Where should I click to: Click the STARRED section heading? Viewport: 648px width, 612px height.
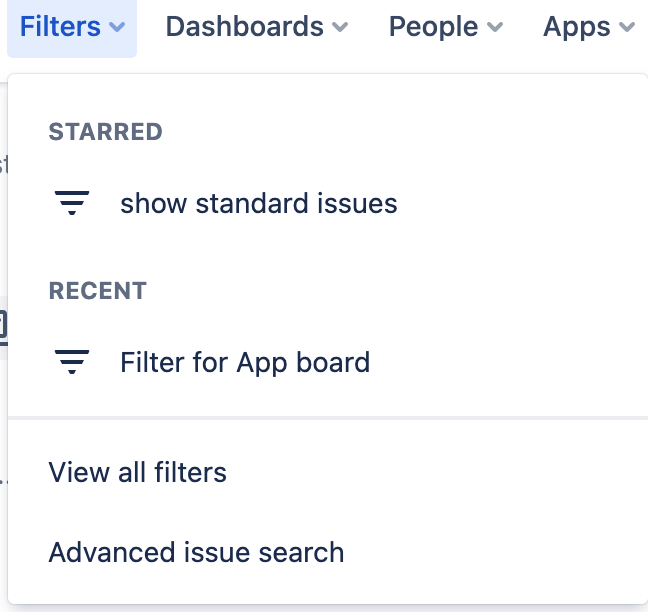[x=105, y=132]
